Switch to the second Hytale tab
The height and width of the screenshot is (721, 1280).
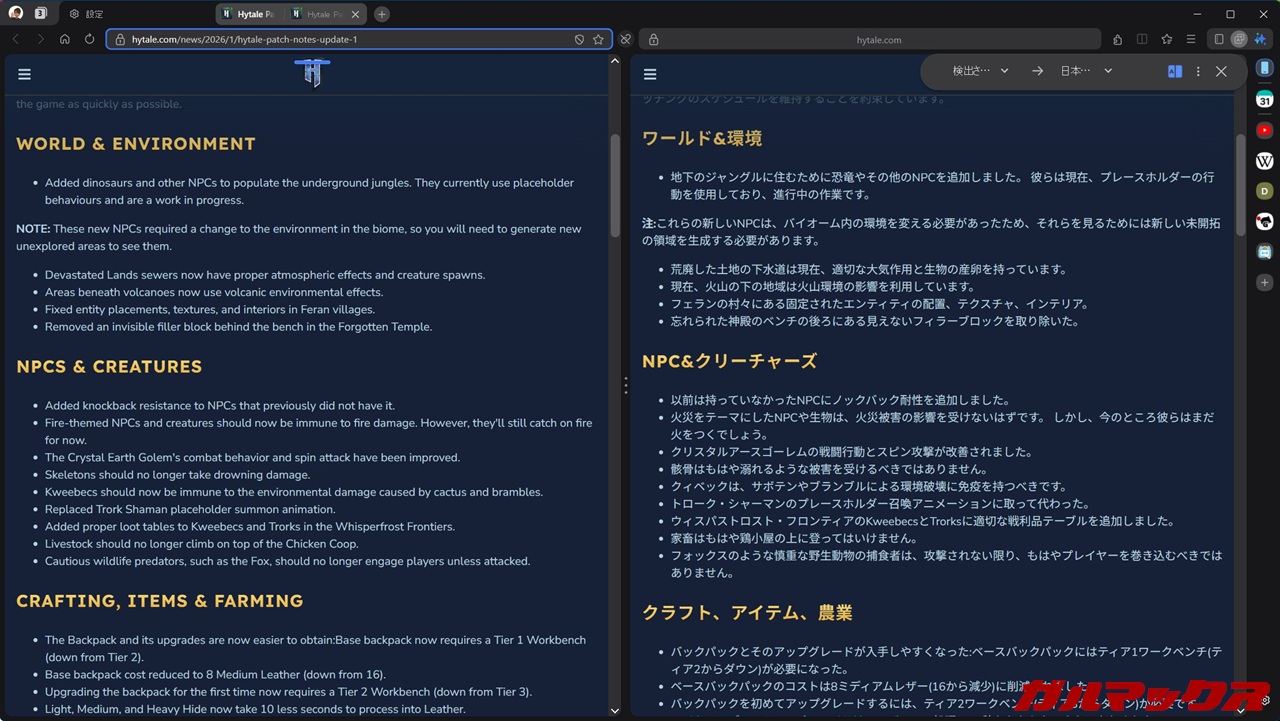(x=318, y=14)
